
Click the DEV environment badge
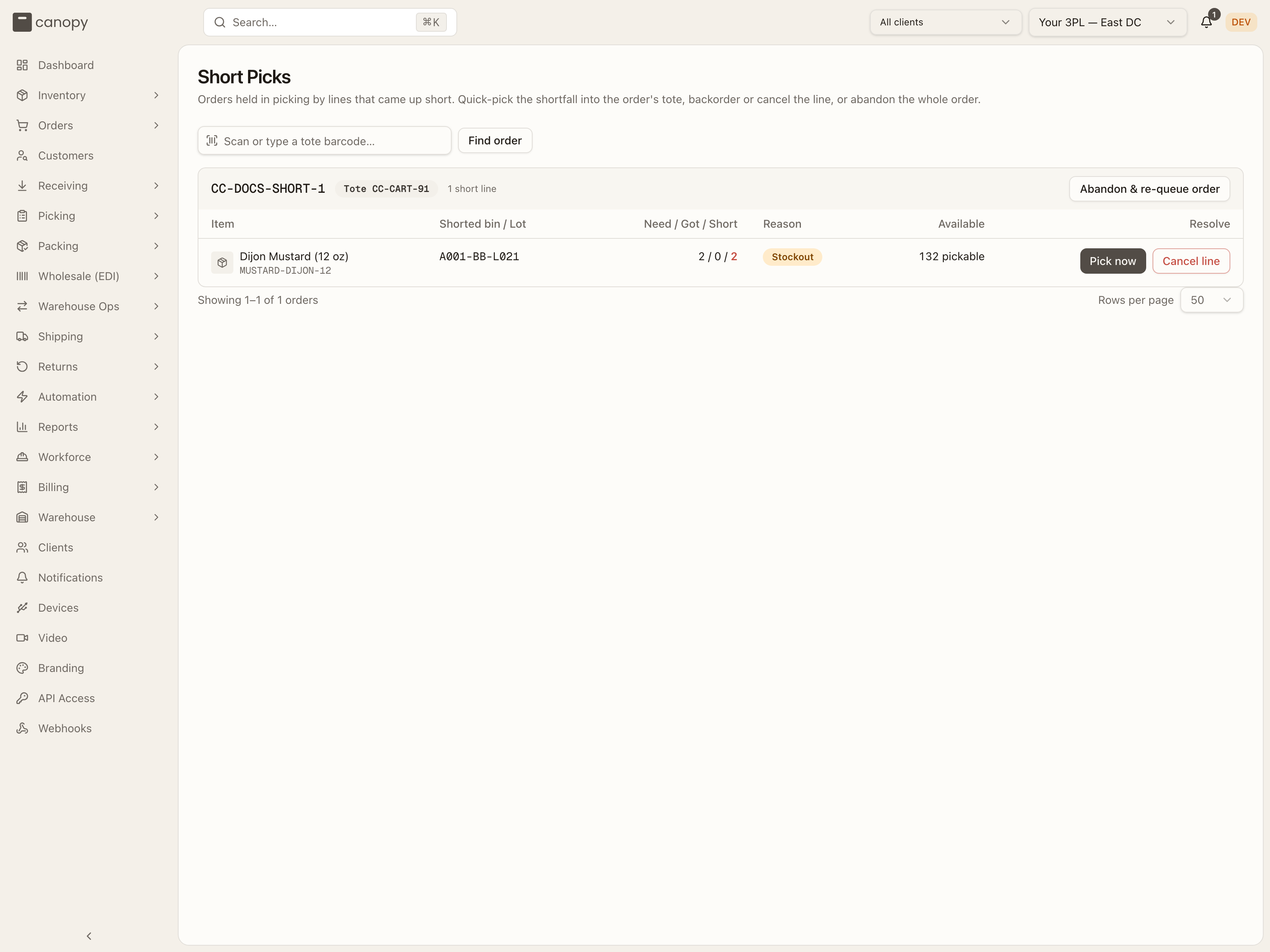point(1241,22)
